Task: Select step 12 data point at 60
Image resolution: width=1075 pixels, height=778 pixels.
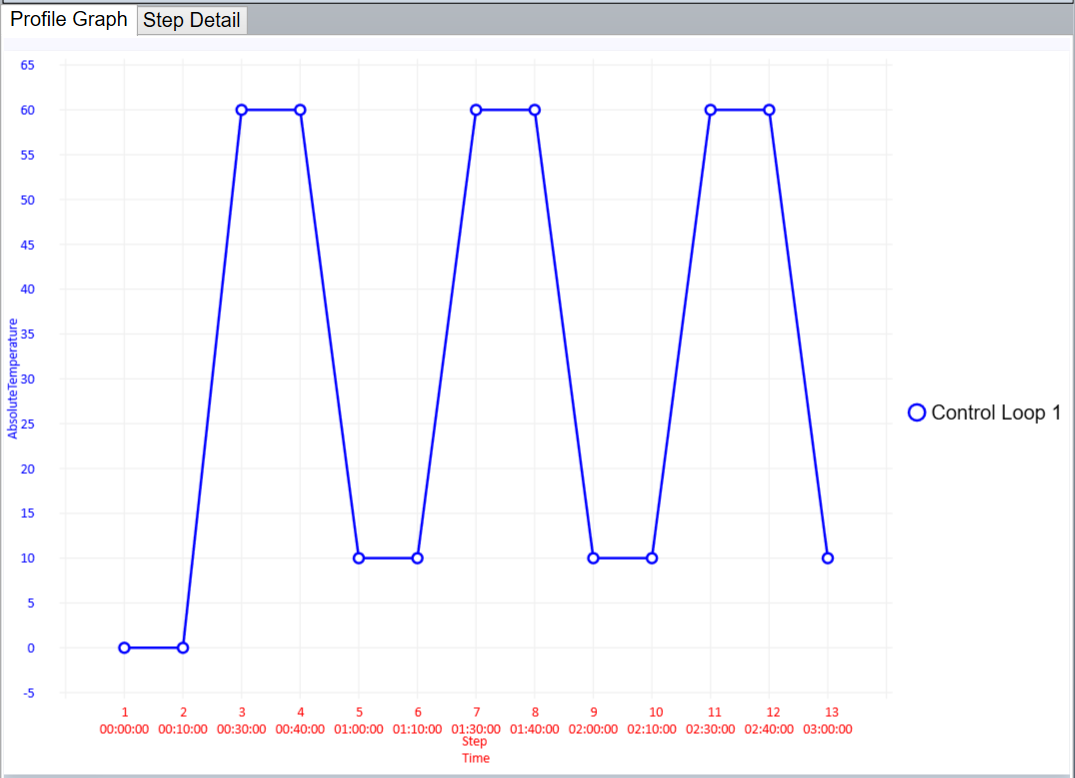Action: coord(769,110)
